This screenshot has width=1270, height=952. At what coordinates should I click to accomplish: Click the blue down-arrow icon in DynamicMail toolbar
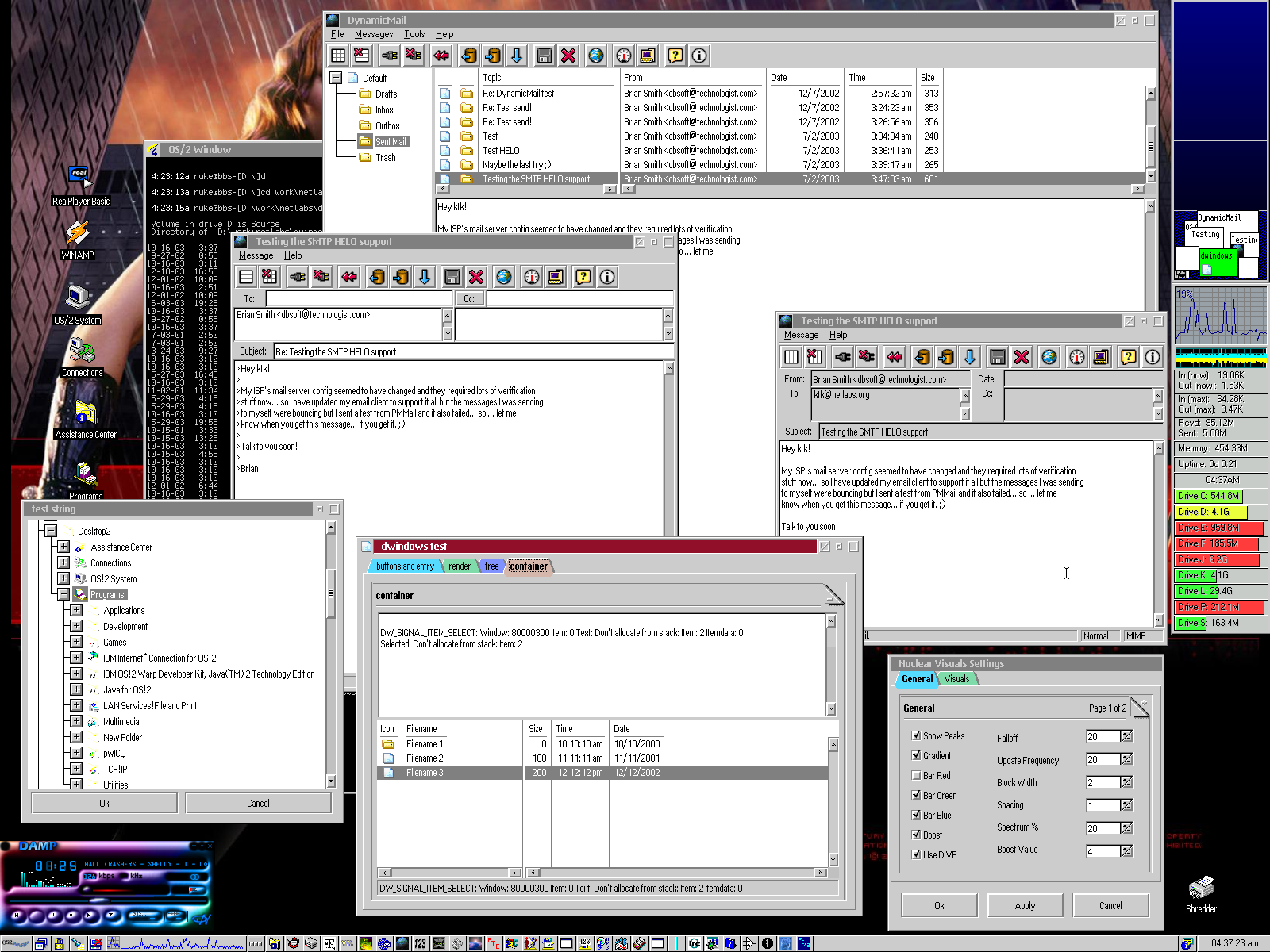coord(517,56)
